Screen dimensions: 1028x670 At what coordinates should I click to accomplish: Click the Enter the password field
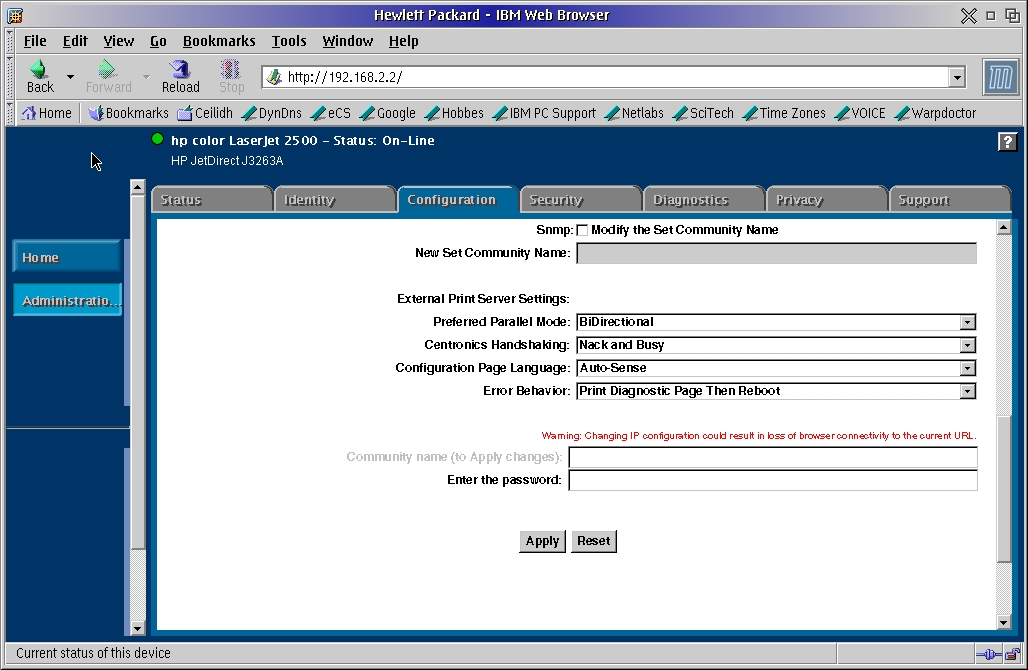pyautogui.click(x=773, y=480)
